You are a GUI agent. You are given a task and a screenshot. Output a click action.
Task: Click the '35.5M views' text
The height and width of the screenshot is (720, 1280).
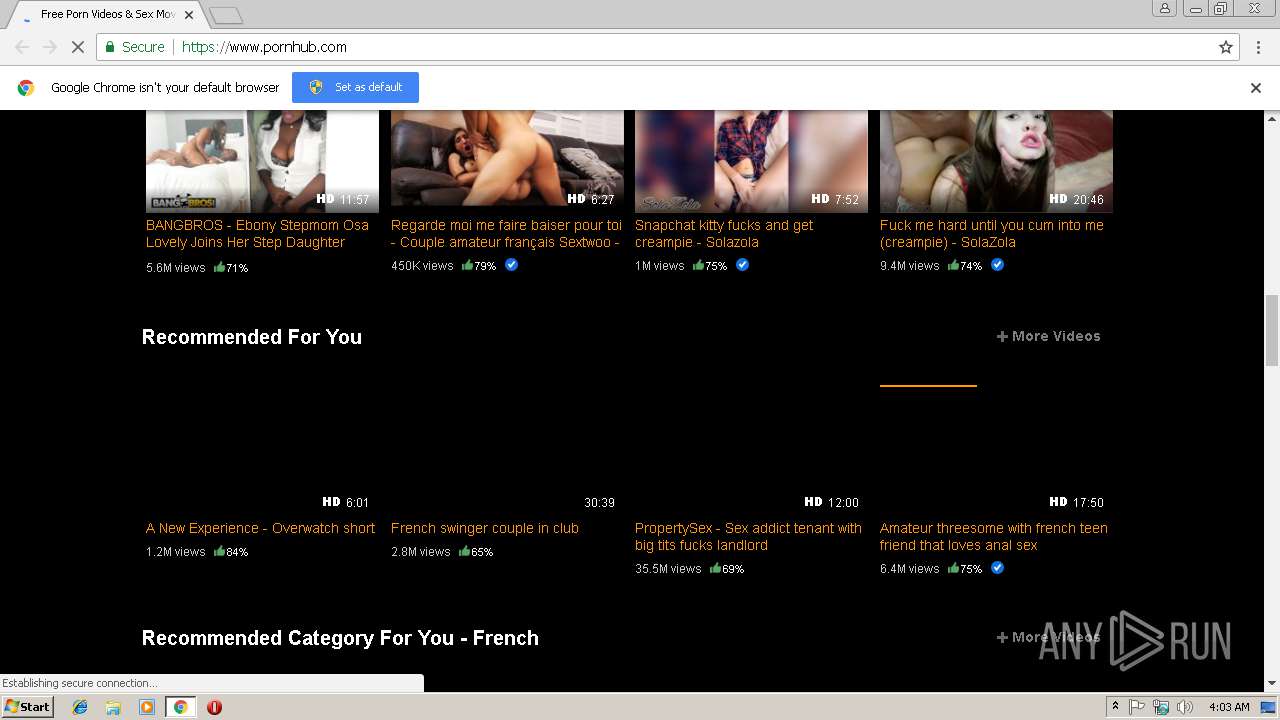pyautogui.click(x=668, y=568)
